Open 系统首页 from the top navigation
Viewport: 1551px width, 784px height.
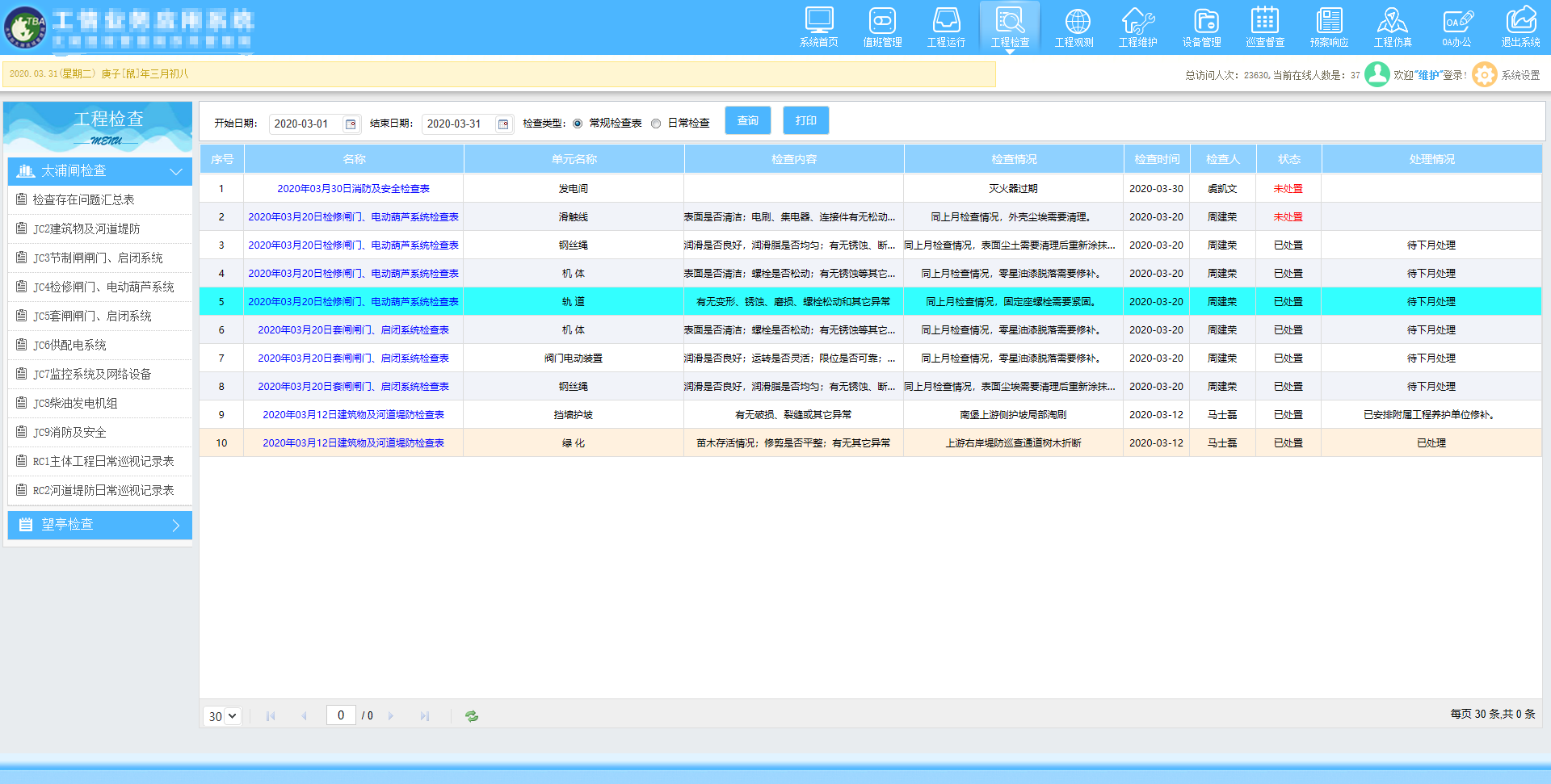pos(818,27)
